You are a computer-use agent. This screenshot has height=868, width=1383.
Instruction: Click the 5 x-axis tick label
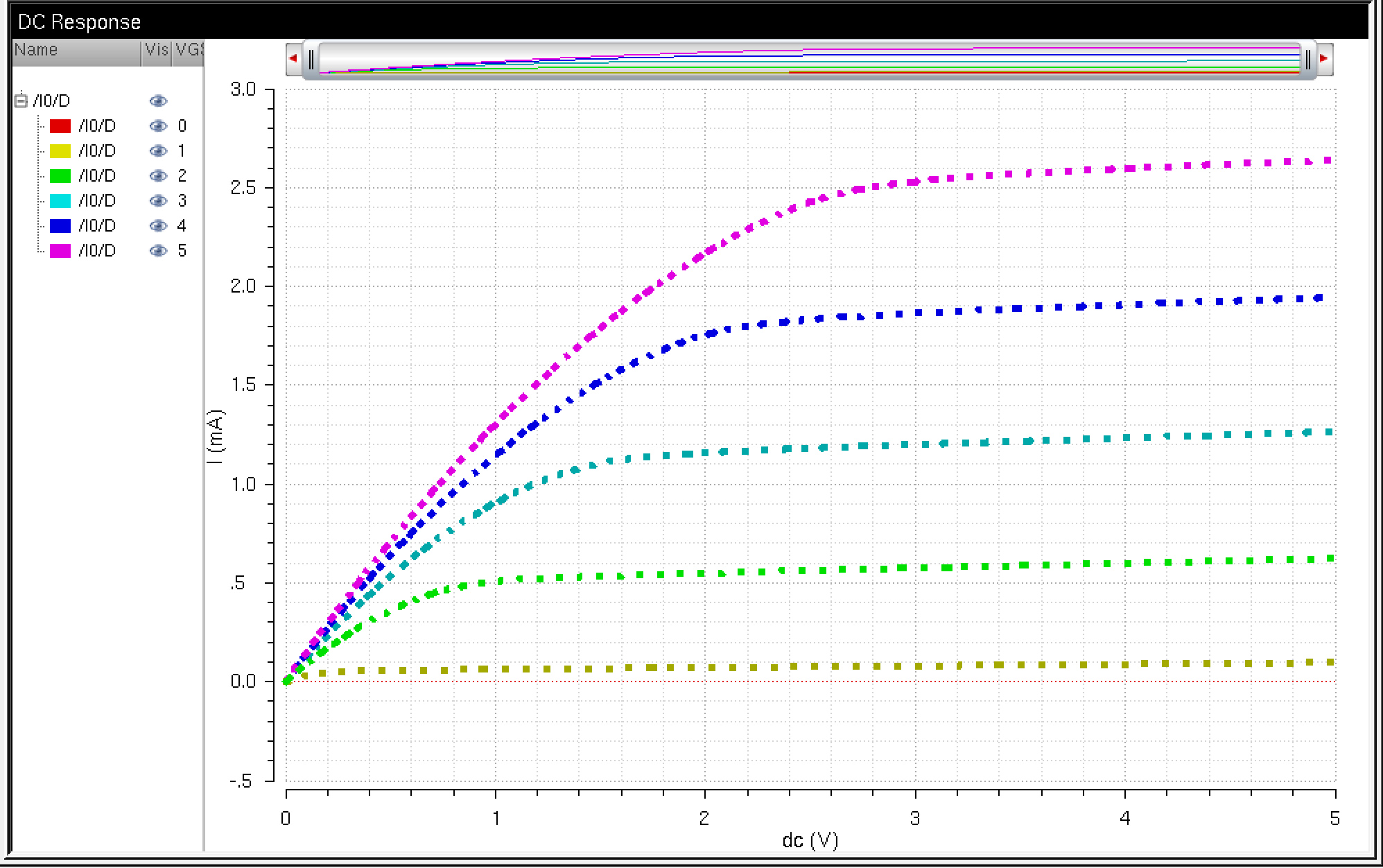coord(1334,819)
